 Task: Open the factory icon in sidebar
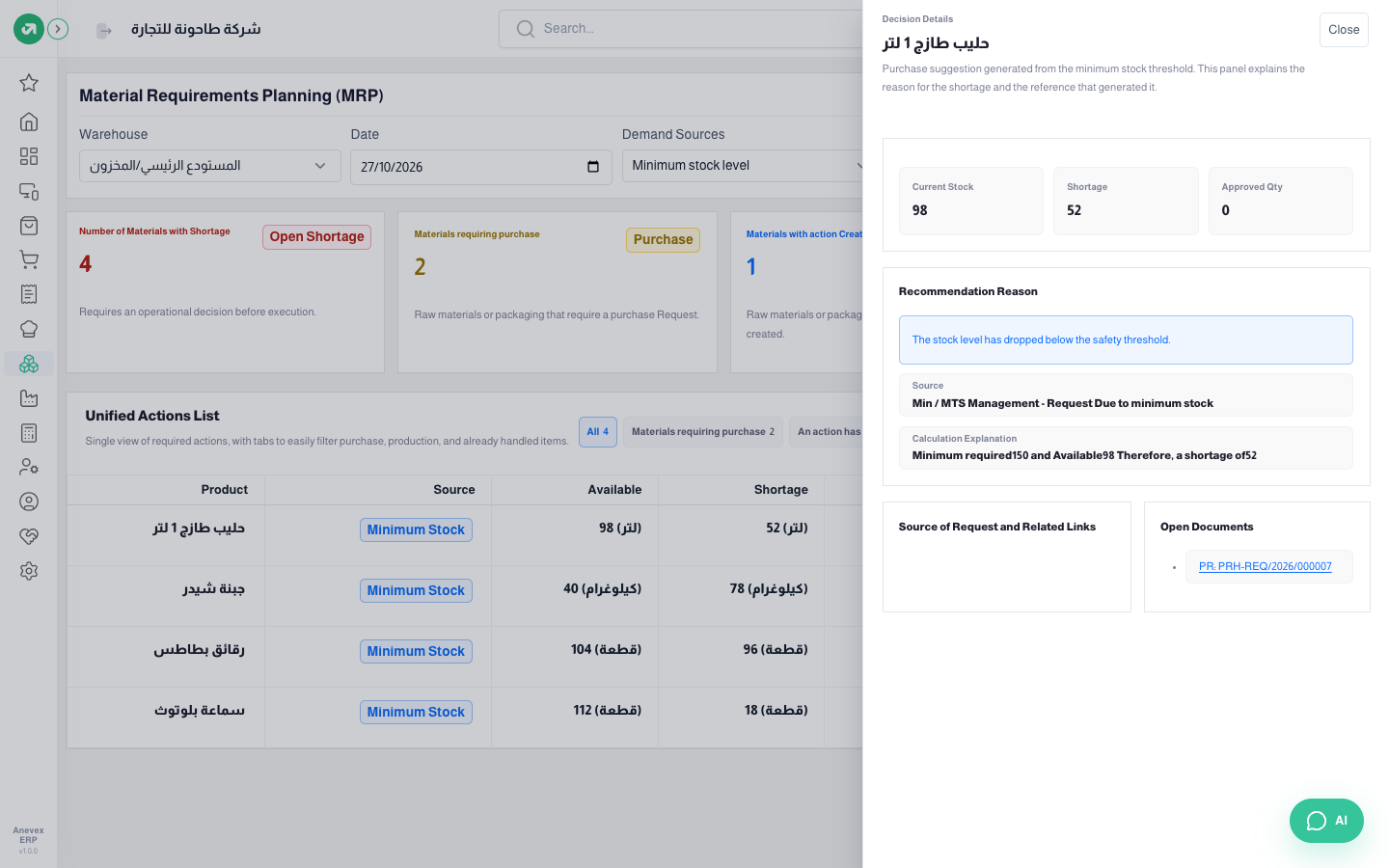[29, 398]
